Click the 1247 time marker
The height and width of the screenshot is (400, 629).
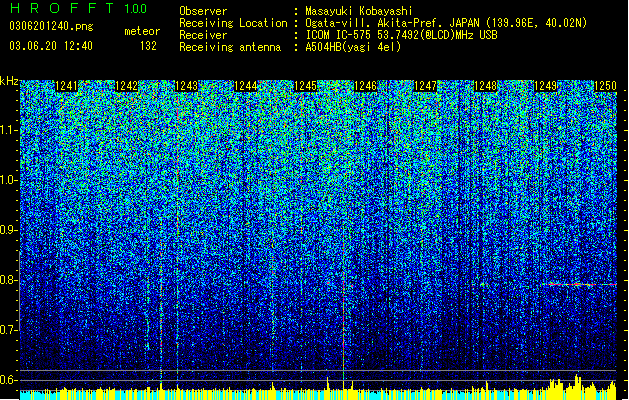point(425,86)
